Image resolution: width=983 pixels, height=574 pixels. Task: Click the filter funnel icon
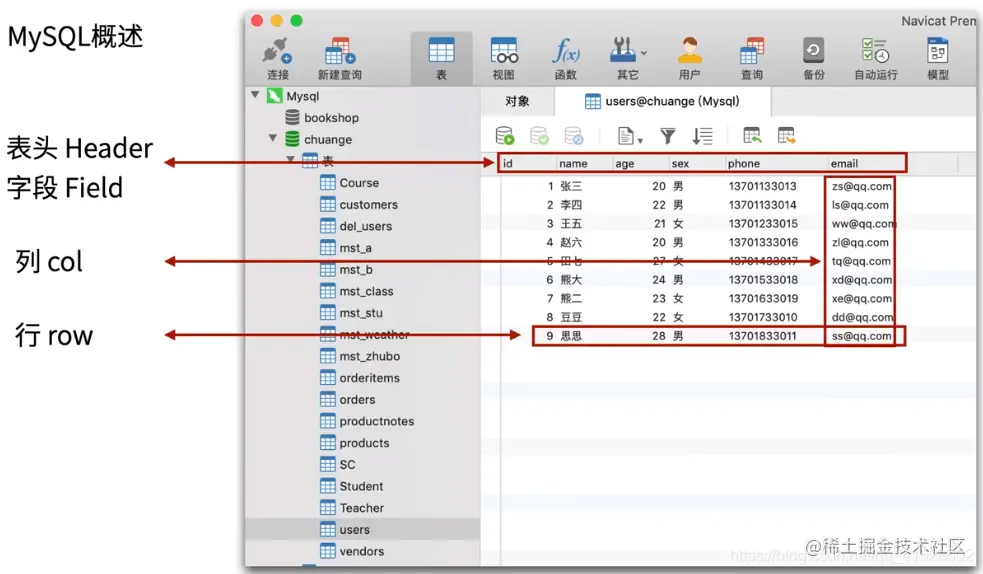coord(668,135)
